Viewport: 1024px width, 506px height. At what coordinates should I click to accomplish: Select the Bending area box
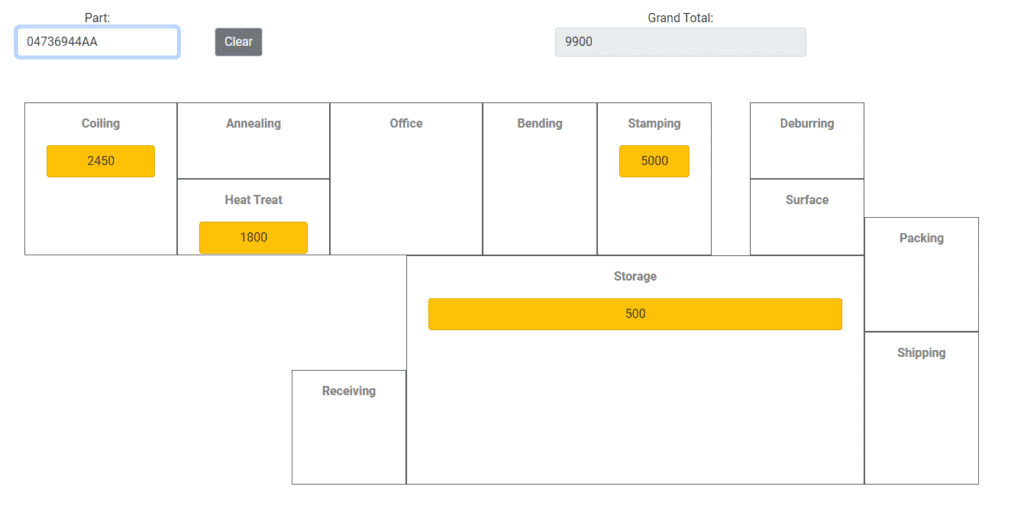(x=540, y=178)
